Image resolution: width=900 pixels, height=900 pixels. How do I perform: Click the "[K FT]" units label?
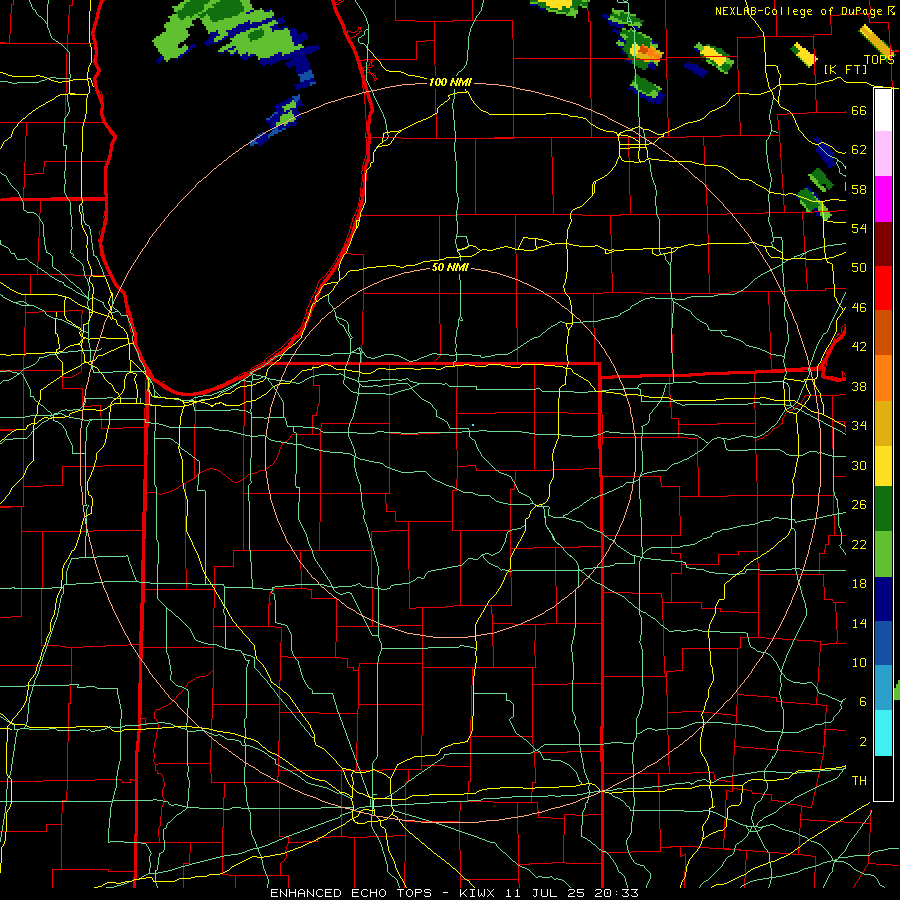845,69
